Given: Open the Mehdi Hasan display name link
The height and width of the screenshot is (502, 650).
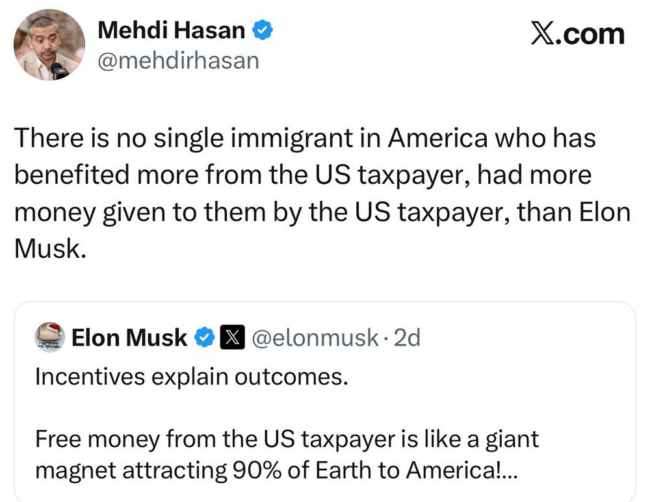Looking at the screenshot, I should click(x=171, y=31).
